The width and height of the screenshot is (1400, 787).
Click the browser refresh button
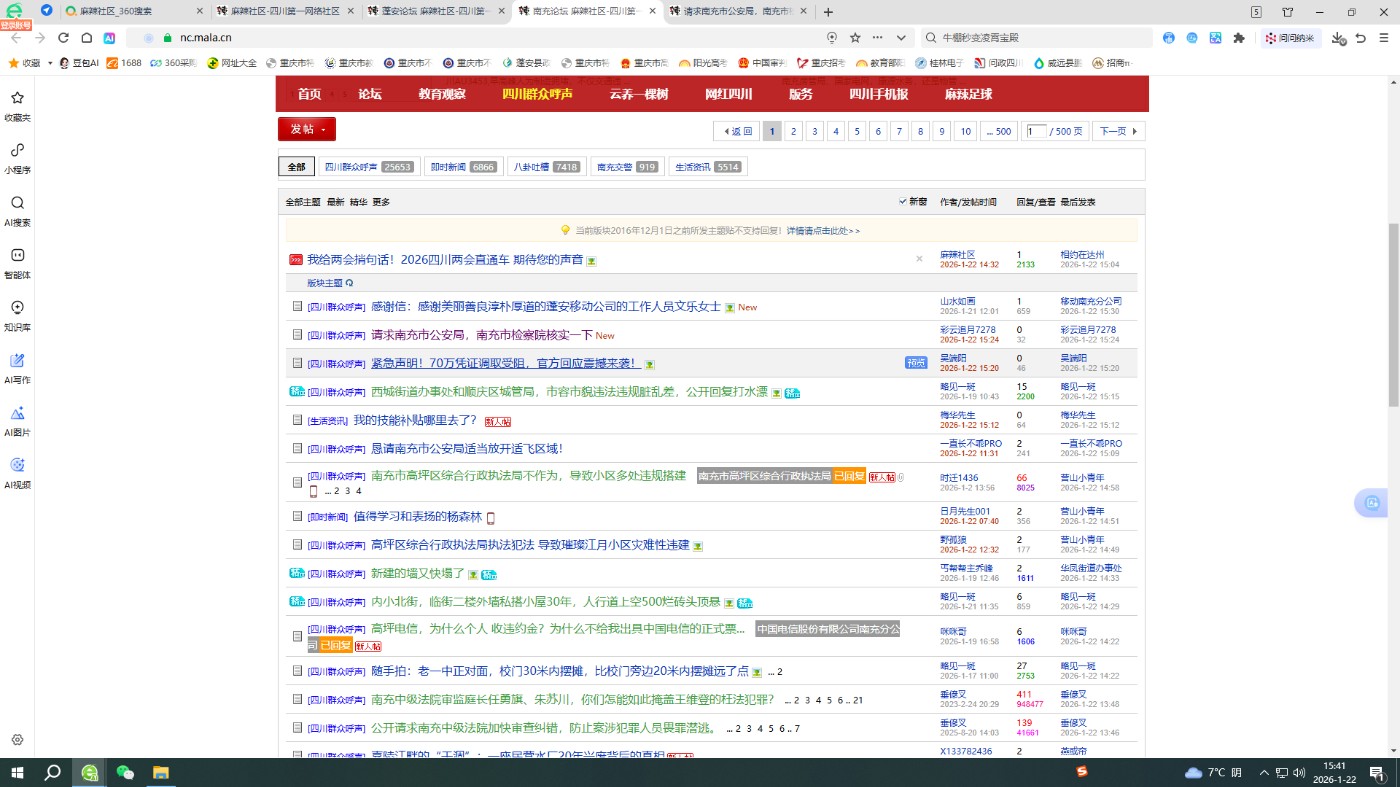click(63, 38)
